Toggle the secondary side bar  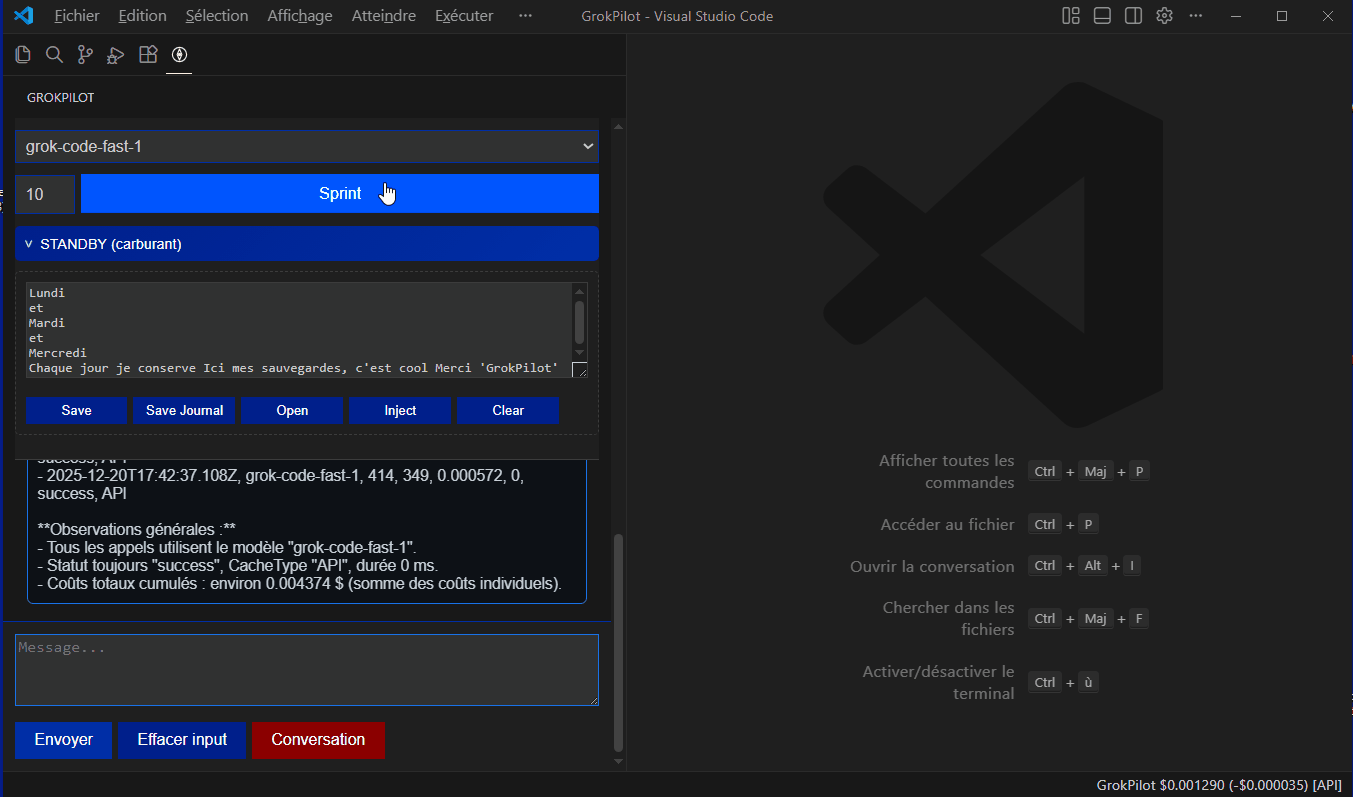tap(1133, 16)
